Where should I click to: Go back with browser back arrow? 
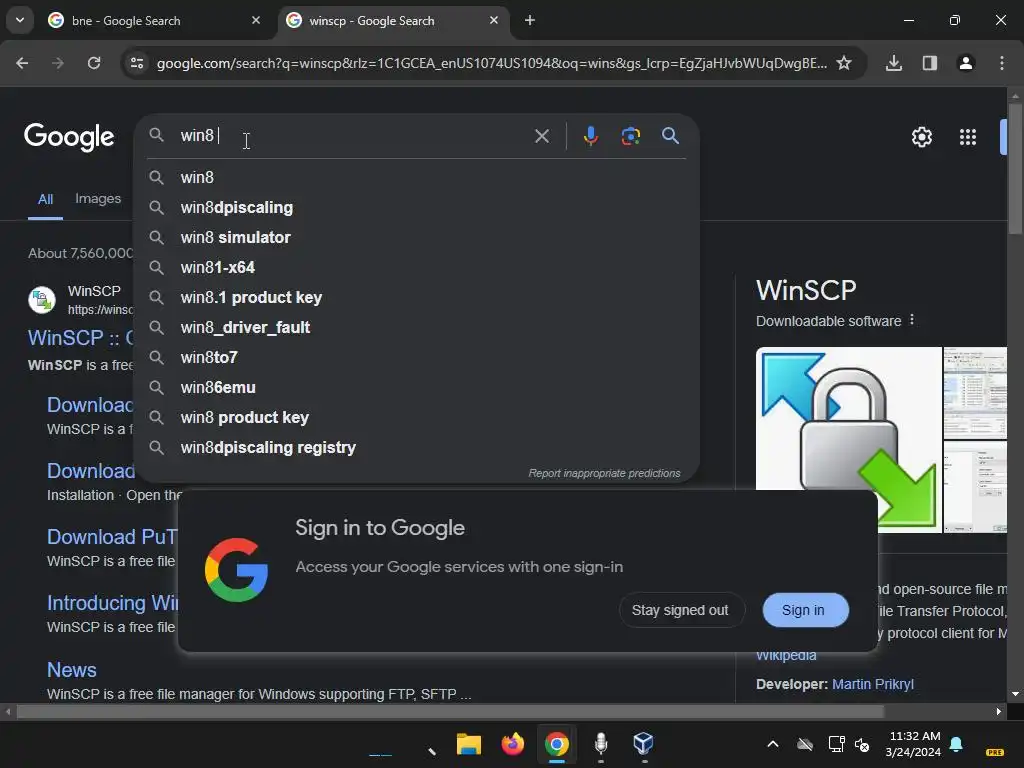(22, 63)
